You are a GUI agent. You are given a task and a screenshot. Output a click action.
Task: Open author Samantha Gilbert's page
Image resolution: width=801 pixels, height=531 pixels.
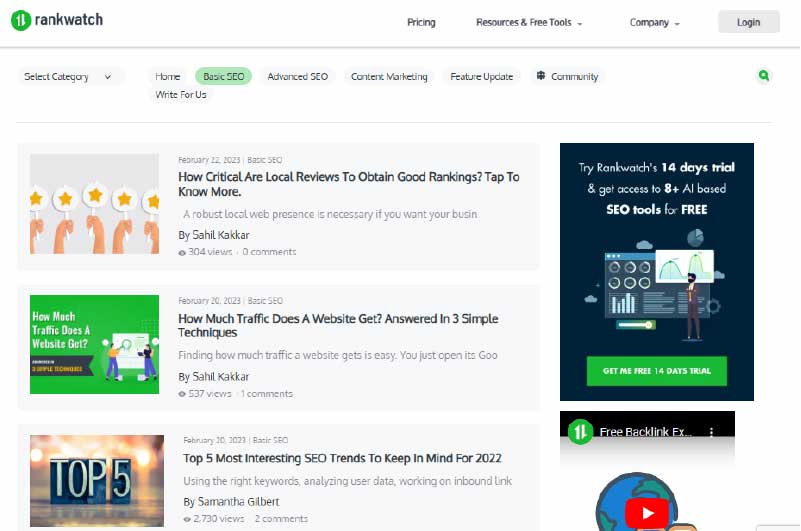(238, 502)
